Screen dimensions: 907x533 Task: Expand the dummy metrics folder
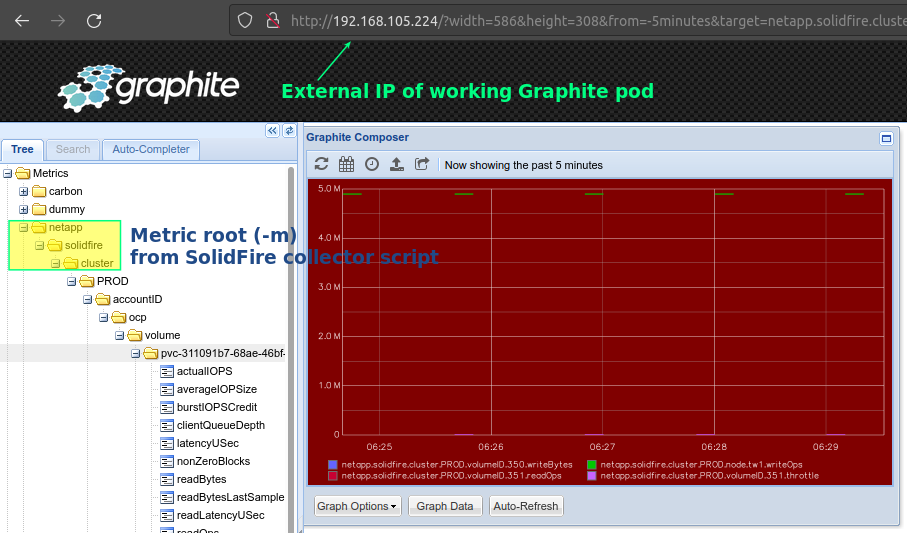tap(24, 209)
